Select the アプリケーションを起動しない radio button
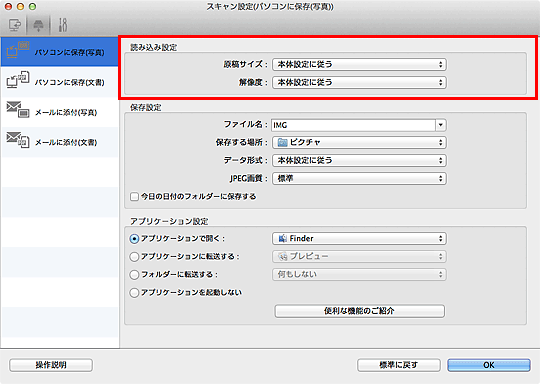This screenshot has height=384, width=540. pyautogui.click(x=134, y=293)
